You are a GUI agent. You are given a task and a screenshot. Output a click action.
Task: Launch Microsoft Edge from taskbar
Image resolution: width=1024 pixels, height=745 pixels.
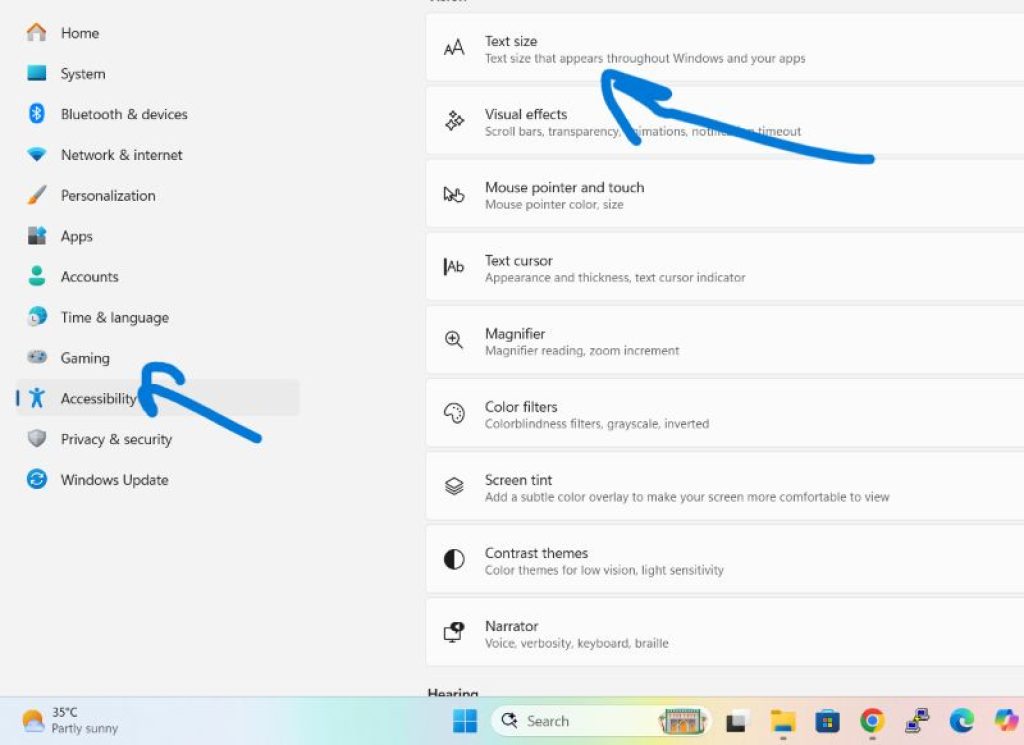coord(961,721)
